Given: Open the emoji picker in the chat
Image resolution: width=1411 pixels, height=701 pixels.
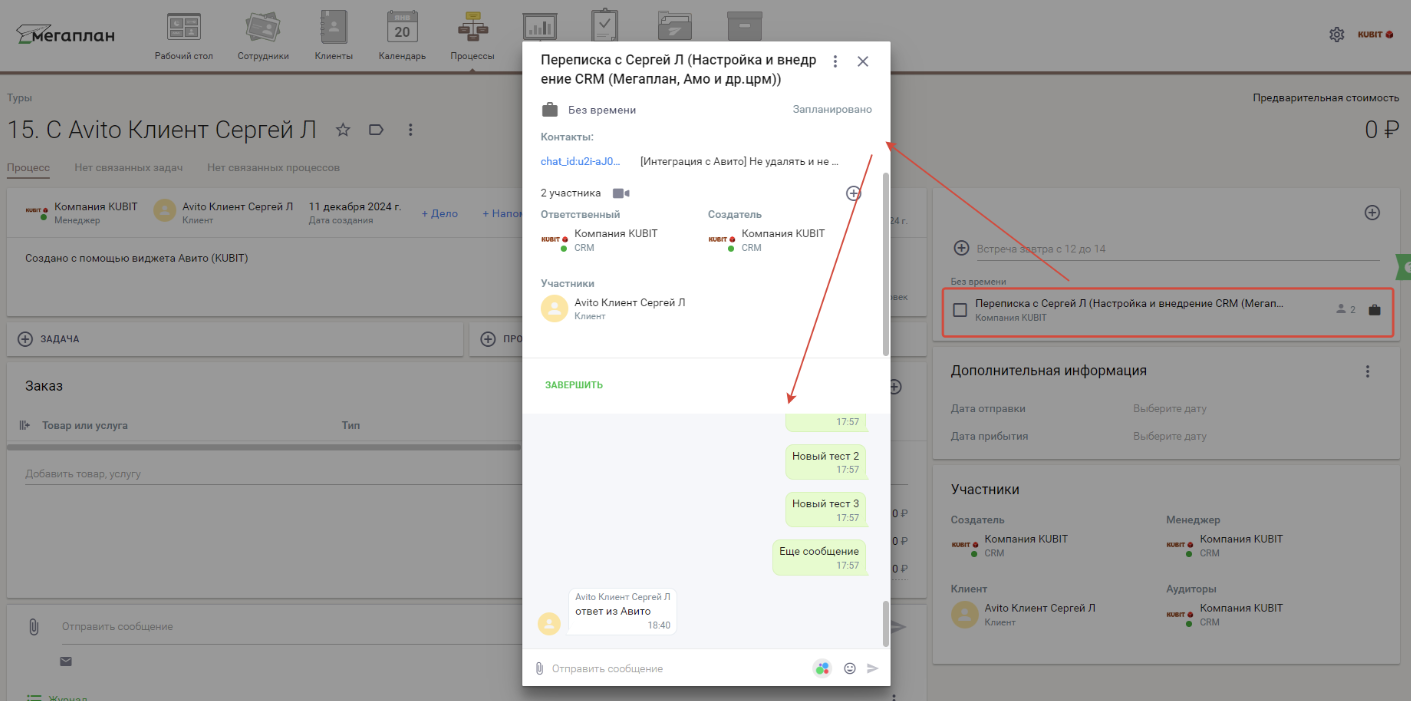Looking at the screenshot, I should [x=850, y=668].
